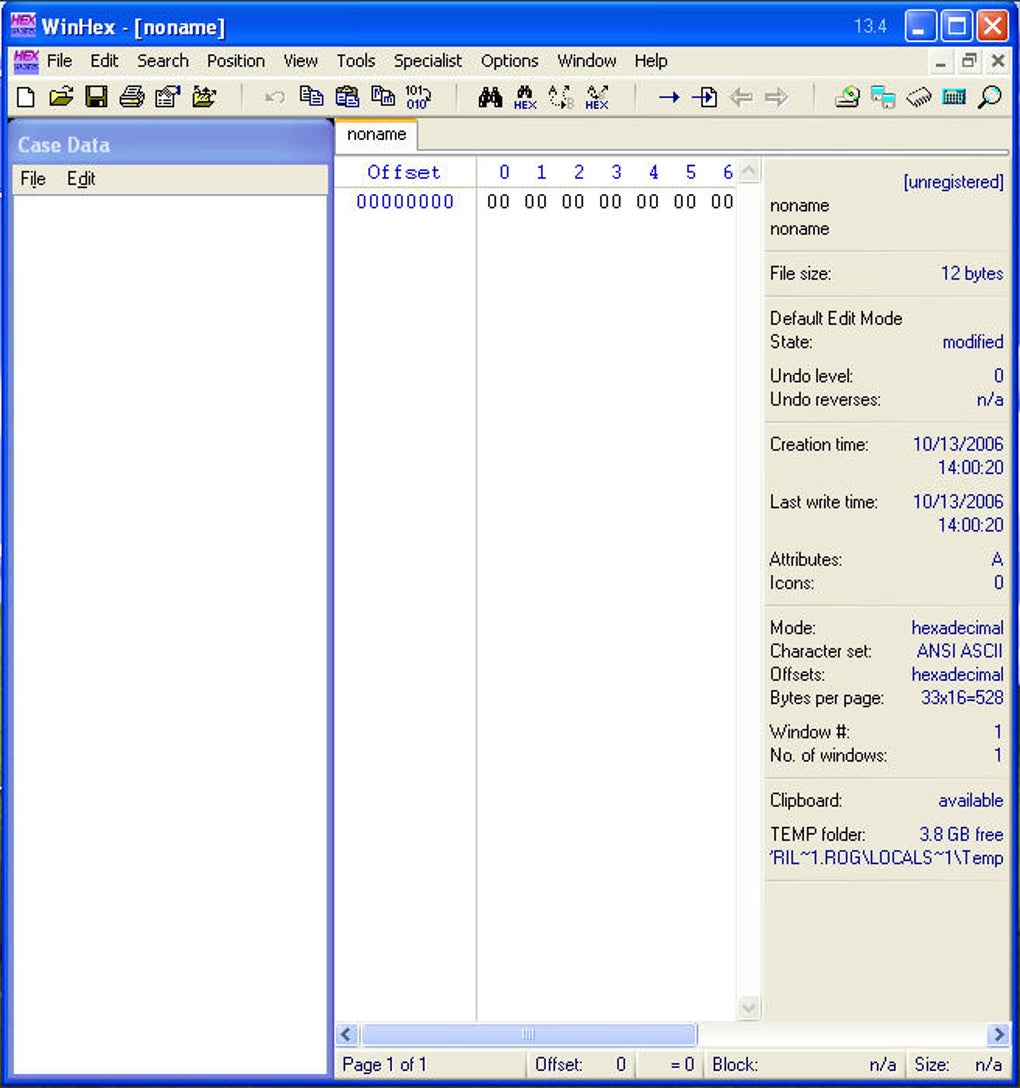Click the Undo toolbar icon

pos(275,97)
